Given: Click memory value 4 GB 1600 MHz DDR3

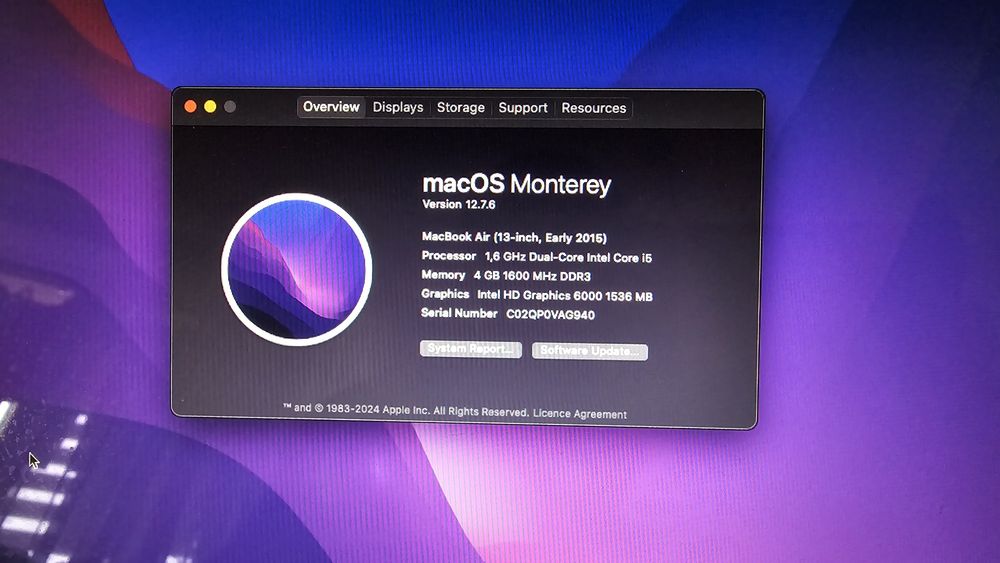Looking at the screenshot, I should [532, 276].
